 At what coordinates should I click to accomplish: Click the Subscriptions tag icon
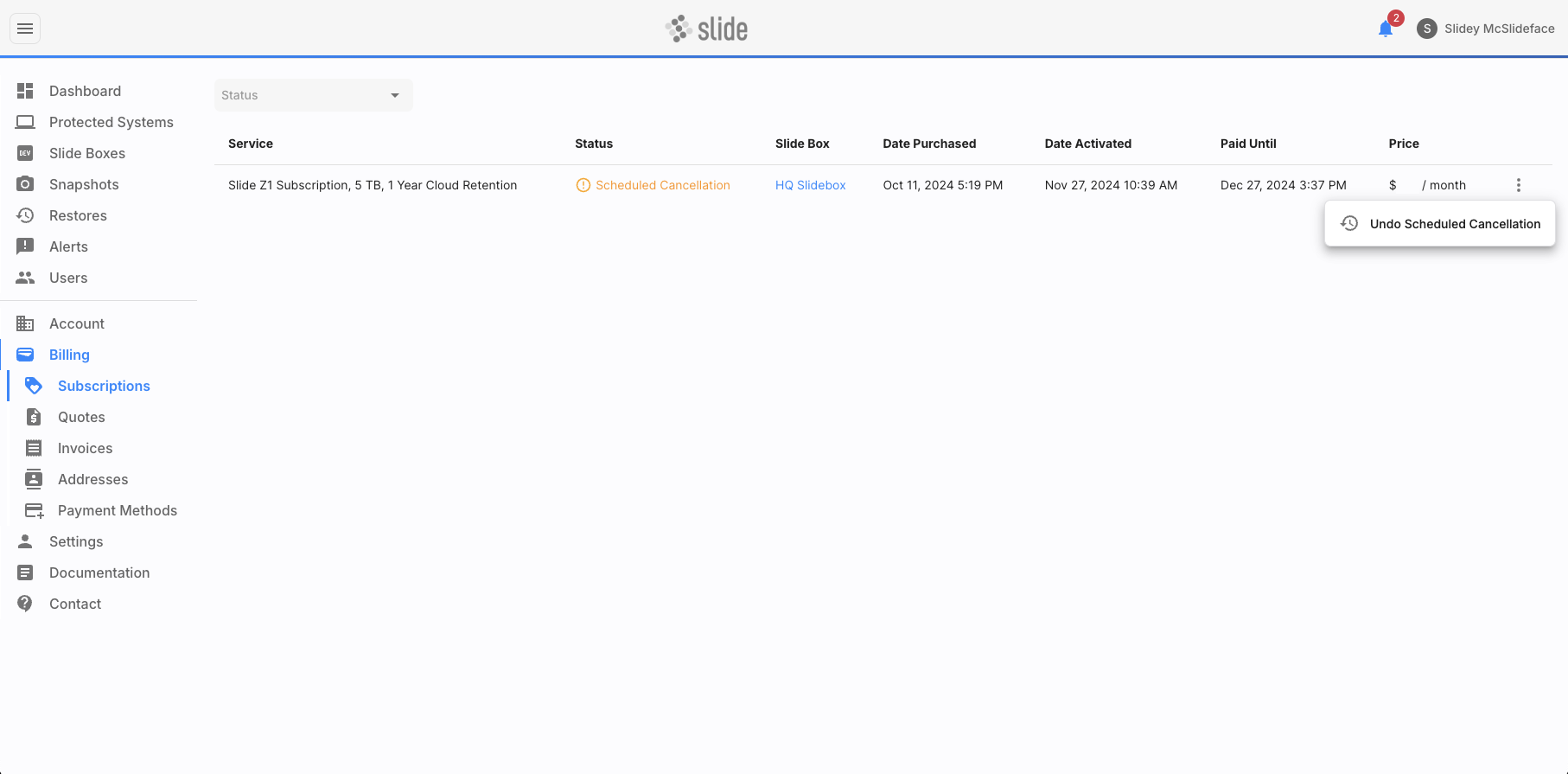coord(34,386)
